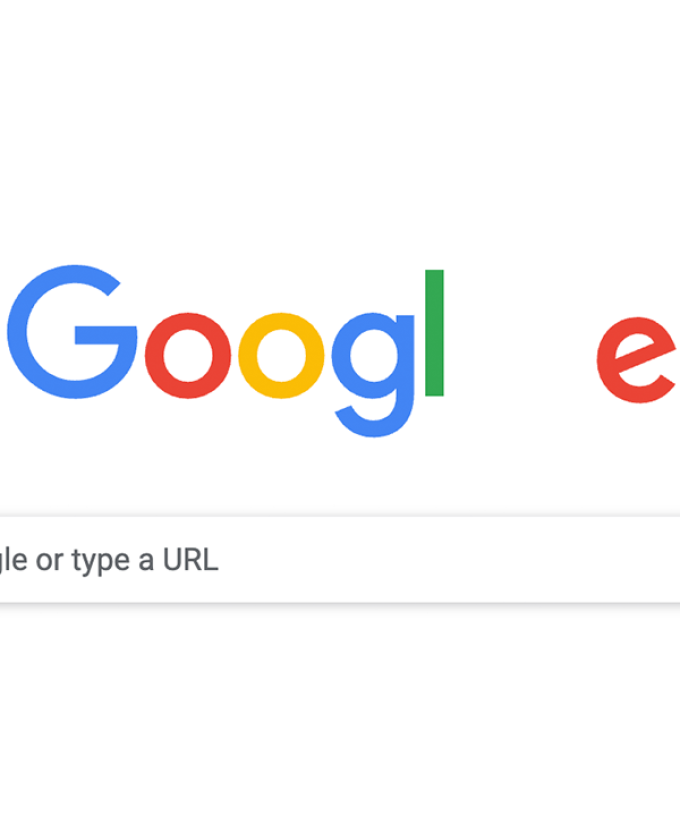
Task: Click the word type in the search placeholder
Action: pos(101,562)
